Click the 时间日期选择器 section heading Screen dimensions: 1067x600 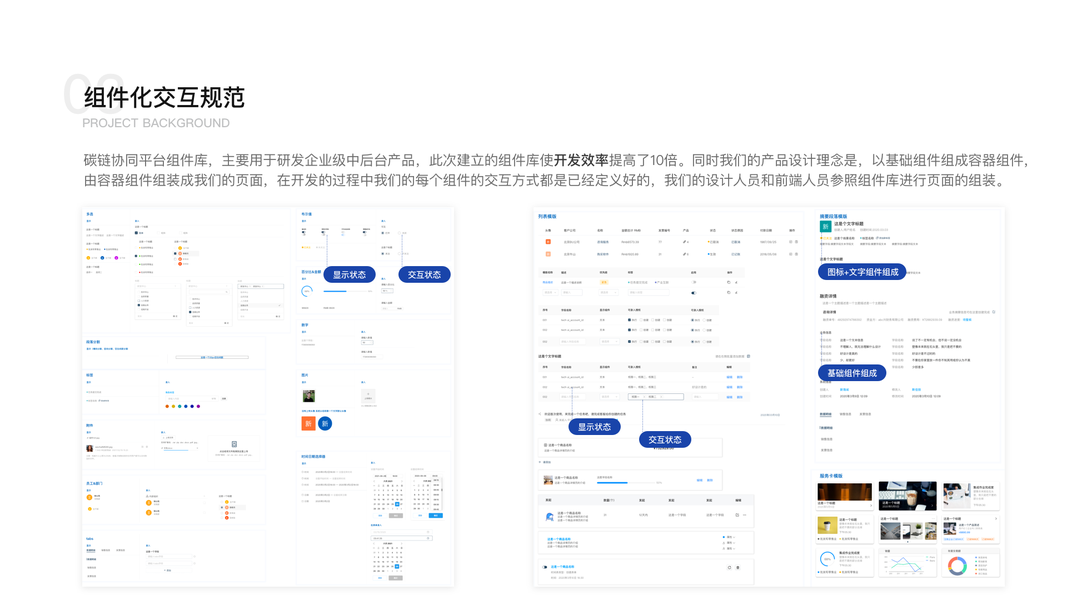pos(314,456)
